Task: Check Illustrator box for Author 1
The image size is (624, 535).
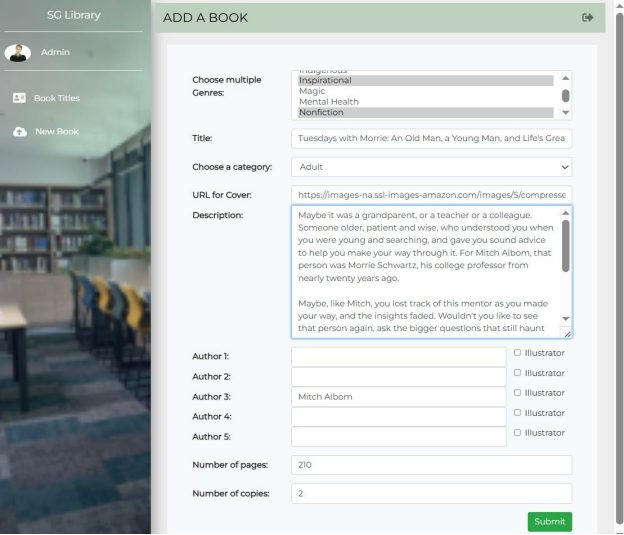Action: coord(517,353)
